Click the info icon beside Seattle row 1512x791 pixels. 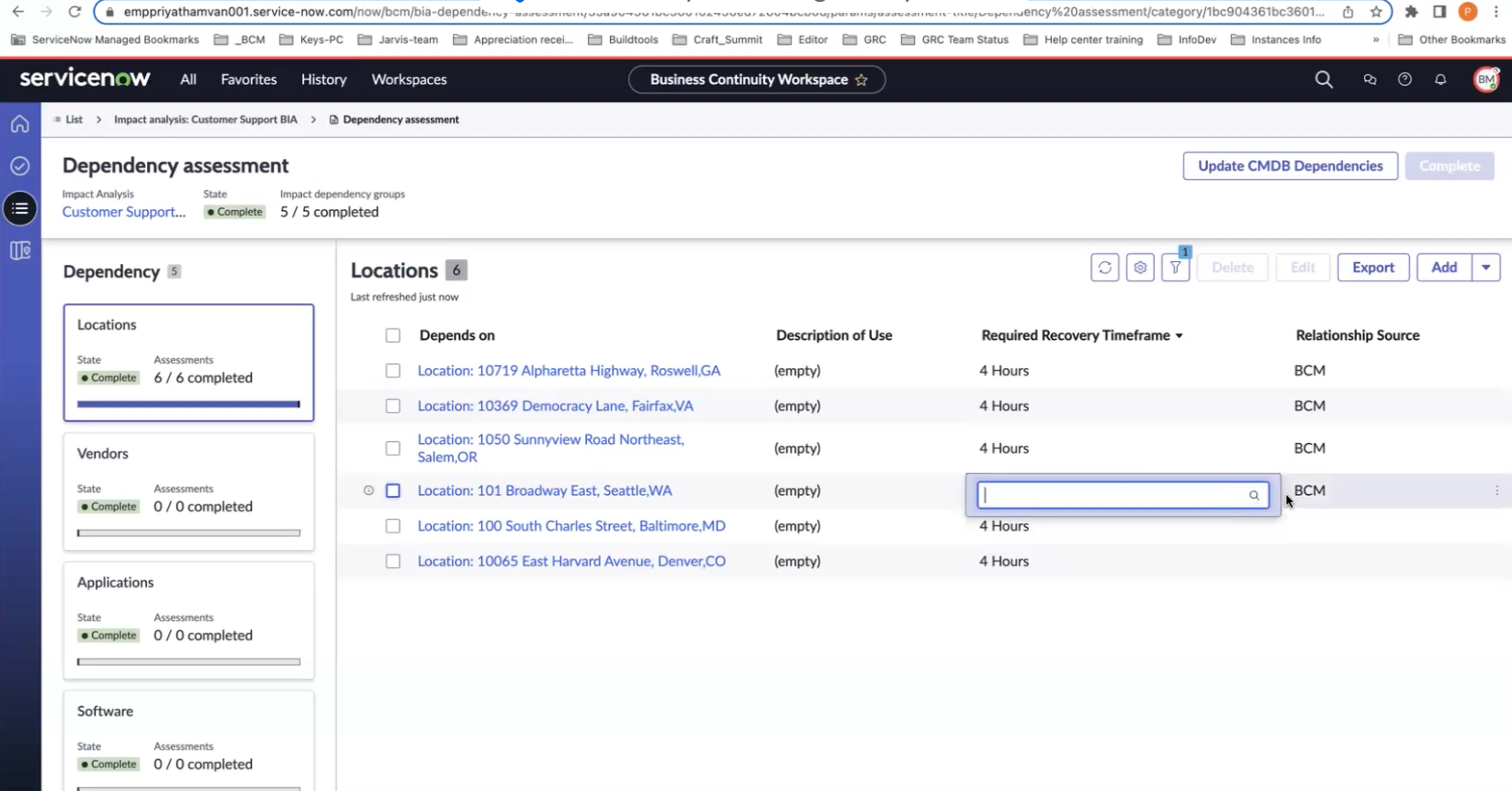(x=369, y=490)
